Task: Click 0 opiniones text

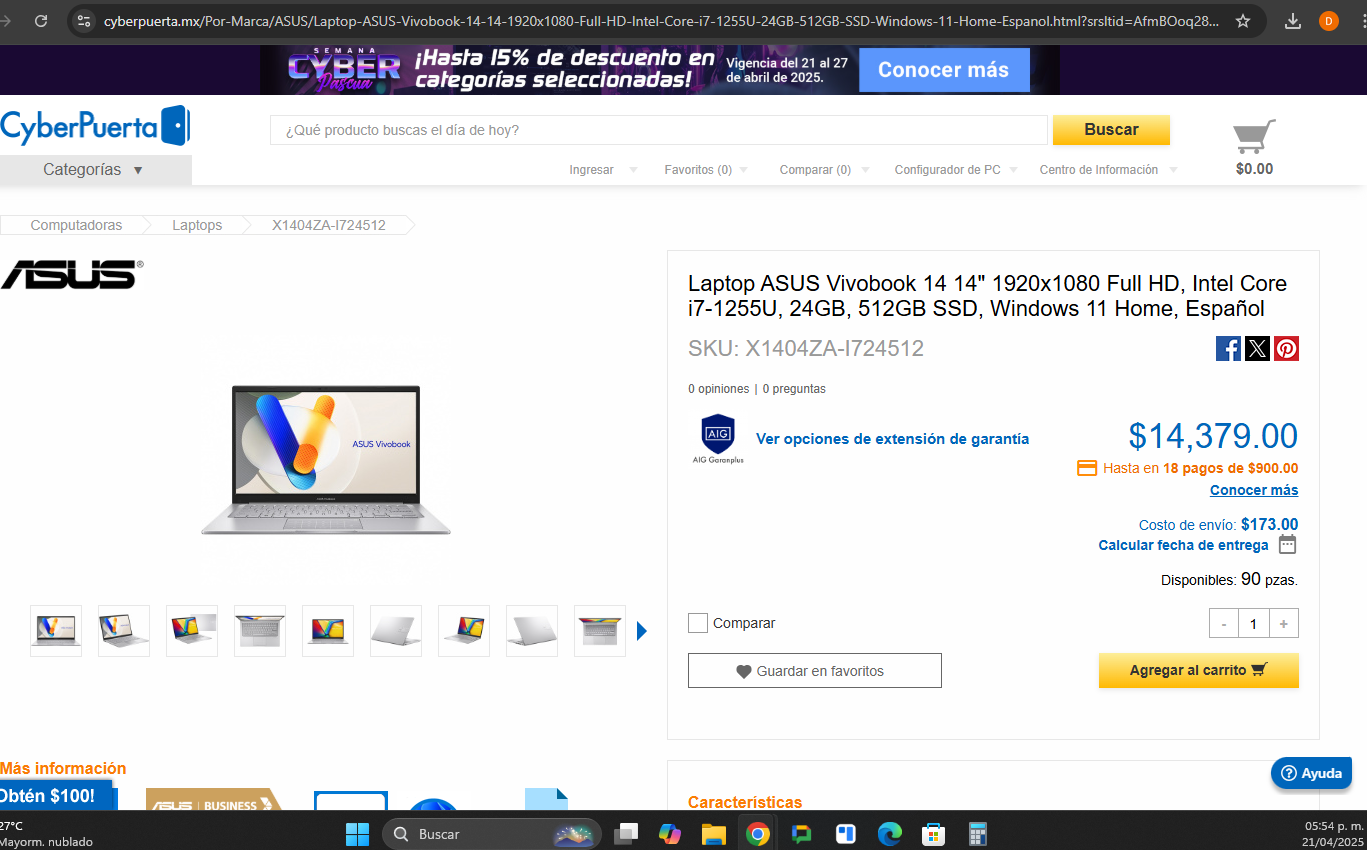Action: click(x=718, y=389)
